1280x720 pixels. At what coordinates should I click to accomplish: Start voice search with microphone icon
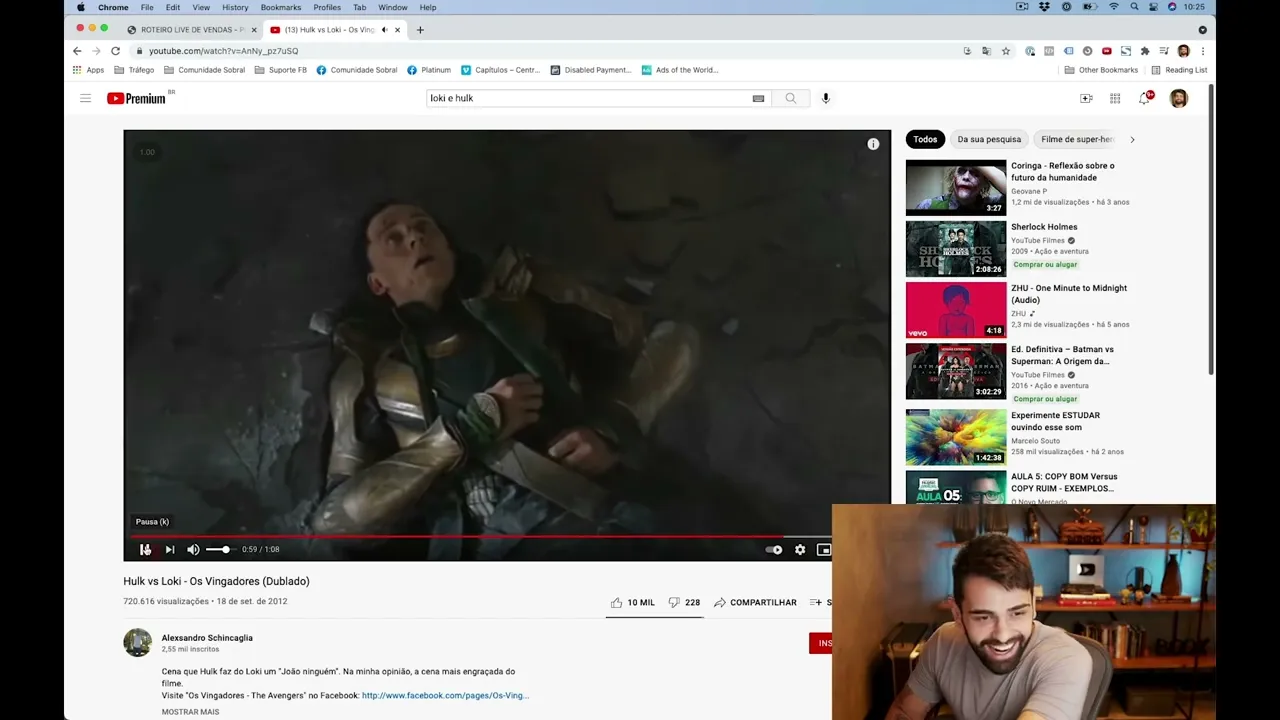(x=825, y=98)
